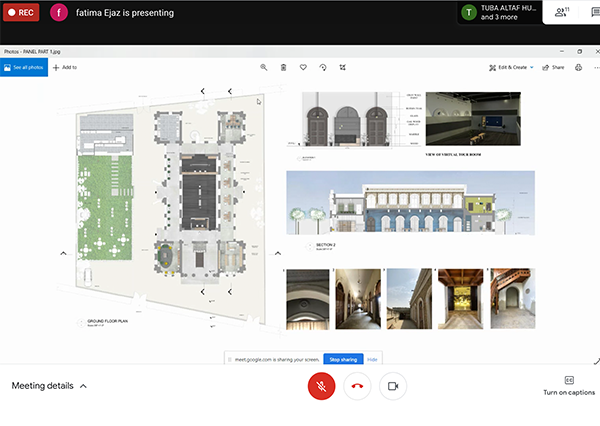Expand Meeting details
This screenshot has width=600, height=426.
click(49, 386)
